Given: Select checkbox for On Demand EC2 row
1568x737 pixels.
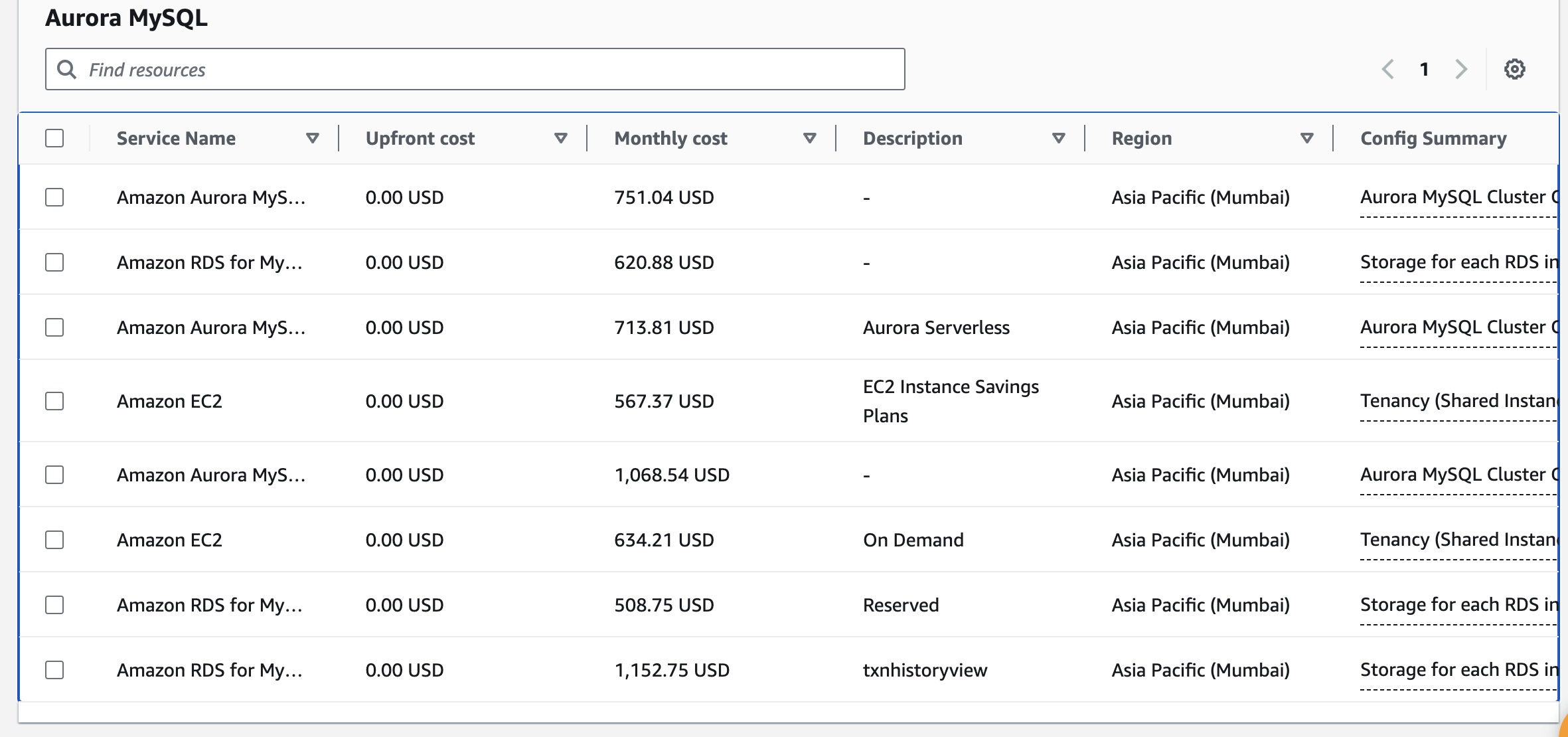Looking at the screenshot, I should tap(54, 540).
